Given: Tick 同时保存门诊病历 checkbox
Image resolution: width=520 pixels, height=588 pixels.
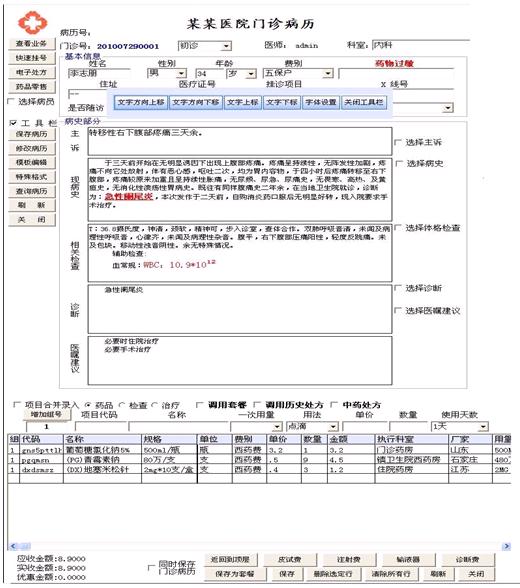Looking at the screenshot, I should (151, 568).
